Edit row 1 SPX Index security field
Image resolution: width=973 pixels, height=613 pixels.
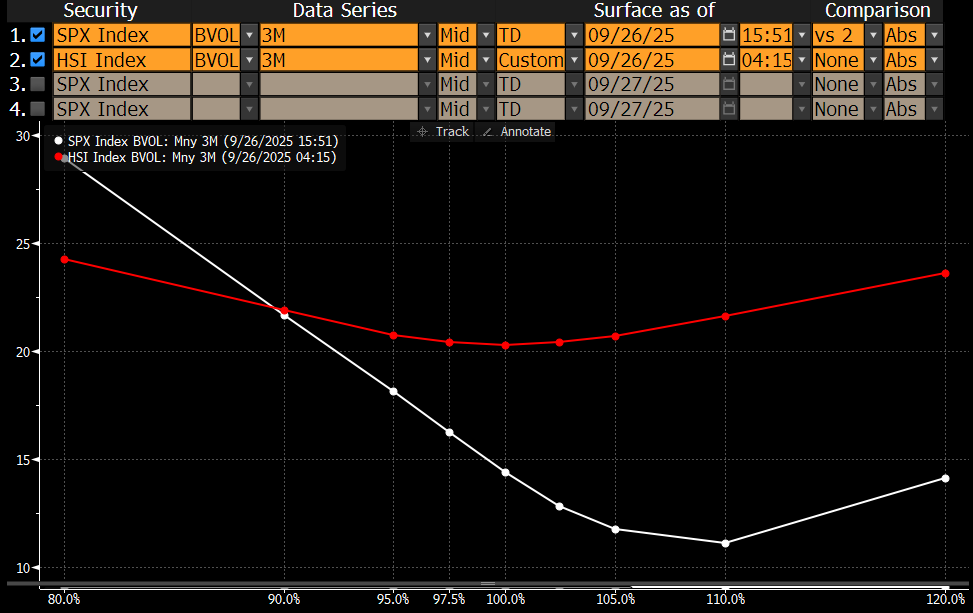[x=122, y=35]
